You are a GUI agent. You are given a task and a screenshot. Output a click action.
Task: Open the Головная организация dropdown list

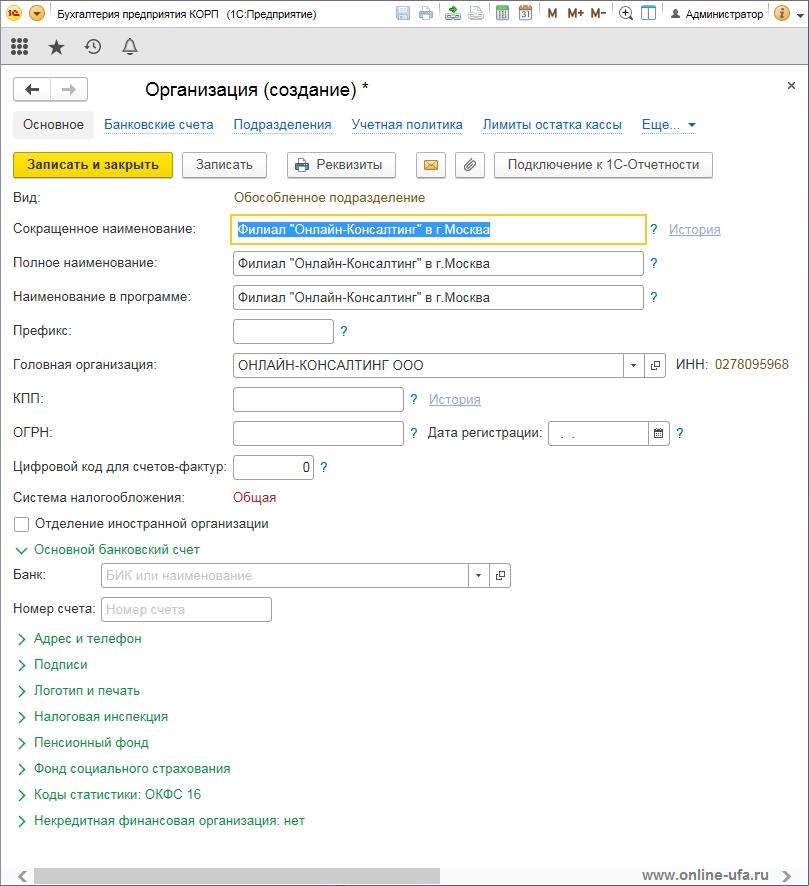[x=633, y=366]
